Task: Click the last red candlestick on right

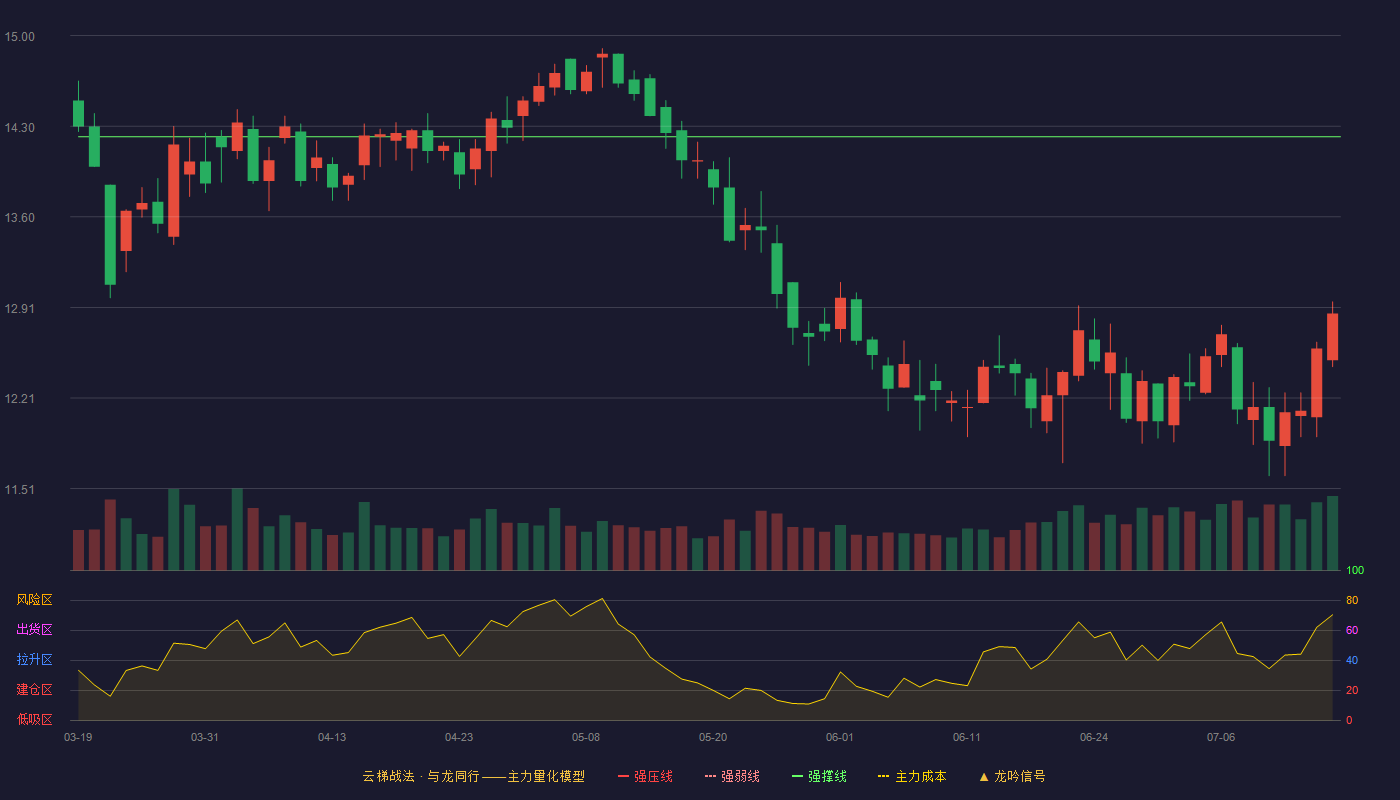Action: [x=1332, y=336]
